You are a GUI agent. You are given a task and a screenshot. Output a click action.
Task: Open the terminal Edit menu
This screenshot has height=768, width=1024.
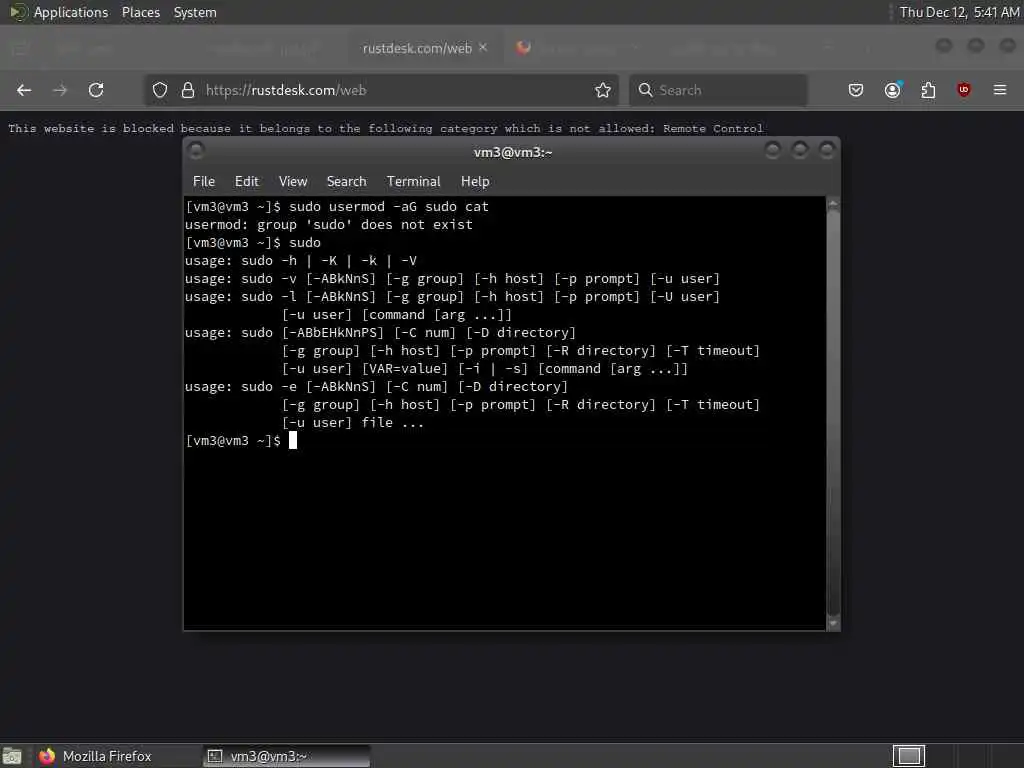(x=247, y=182)
